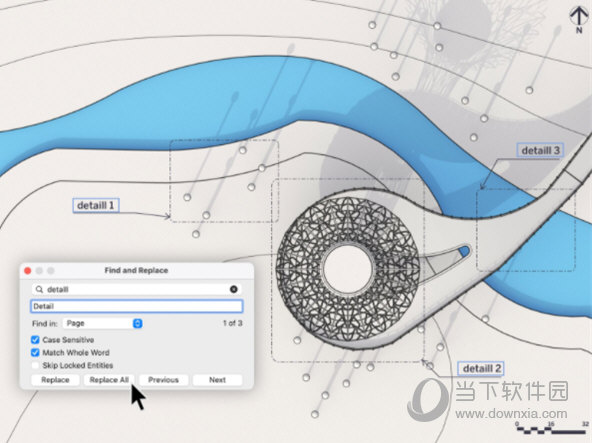Select the detaill 1 label
The height and width of the screenshot is (443, 592).
point(96,205)
